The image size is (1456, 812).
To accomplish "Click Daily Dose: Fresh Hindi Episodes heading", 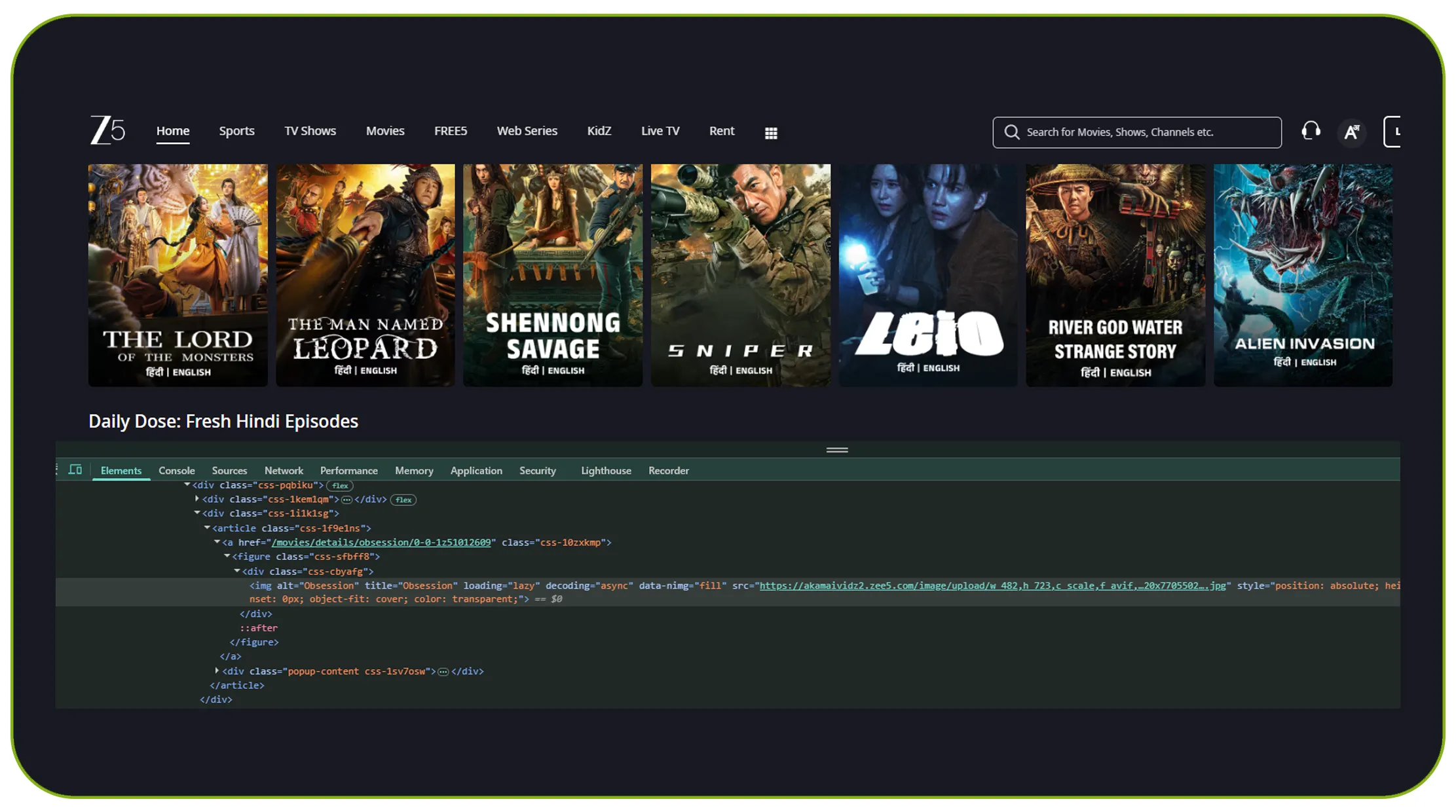I will pos(223,421).
